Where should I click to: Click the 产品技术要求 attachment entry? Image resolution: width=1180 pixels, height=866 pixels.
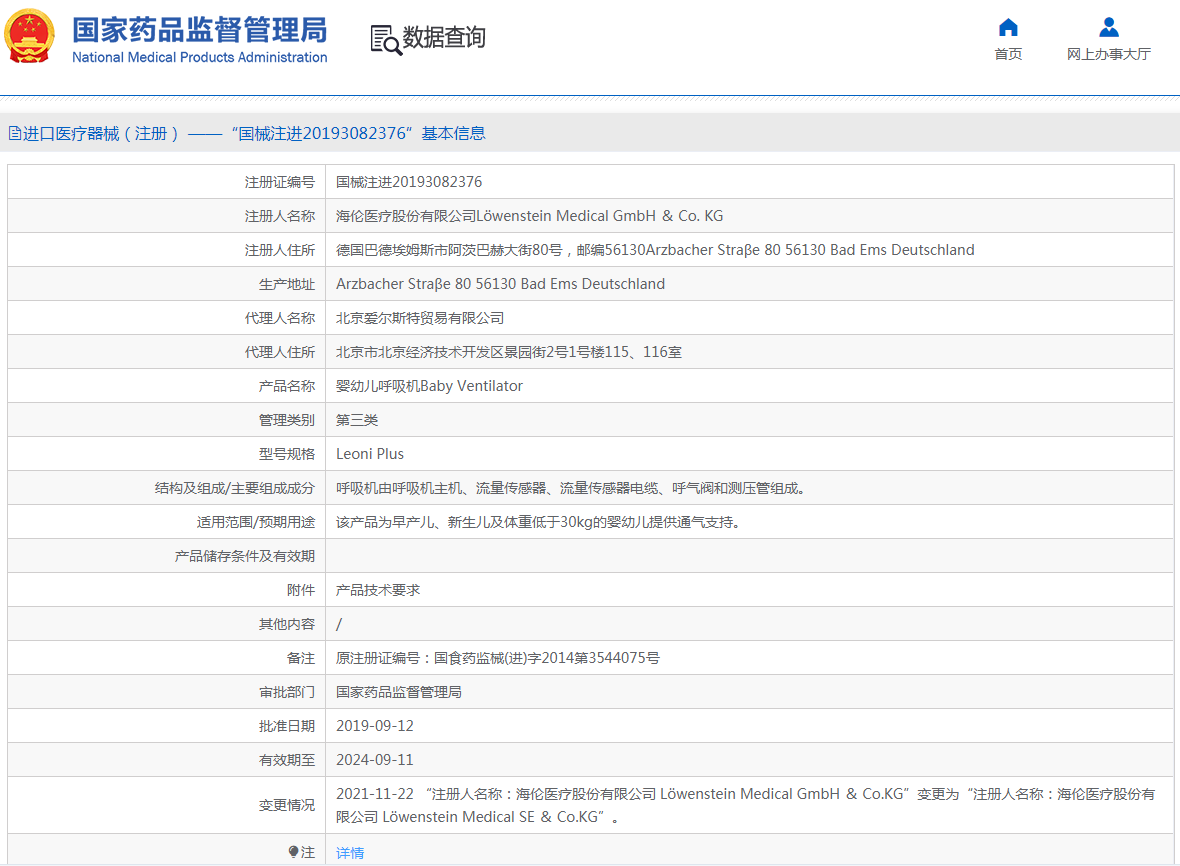pyautogui.click(x=378, y=590)
